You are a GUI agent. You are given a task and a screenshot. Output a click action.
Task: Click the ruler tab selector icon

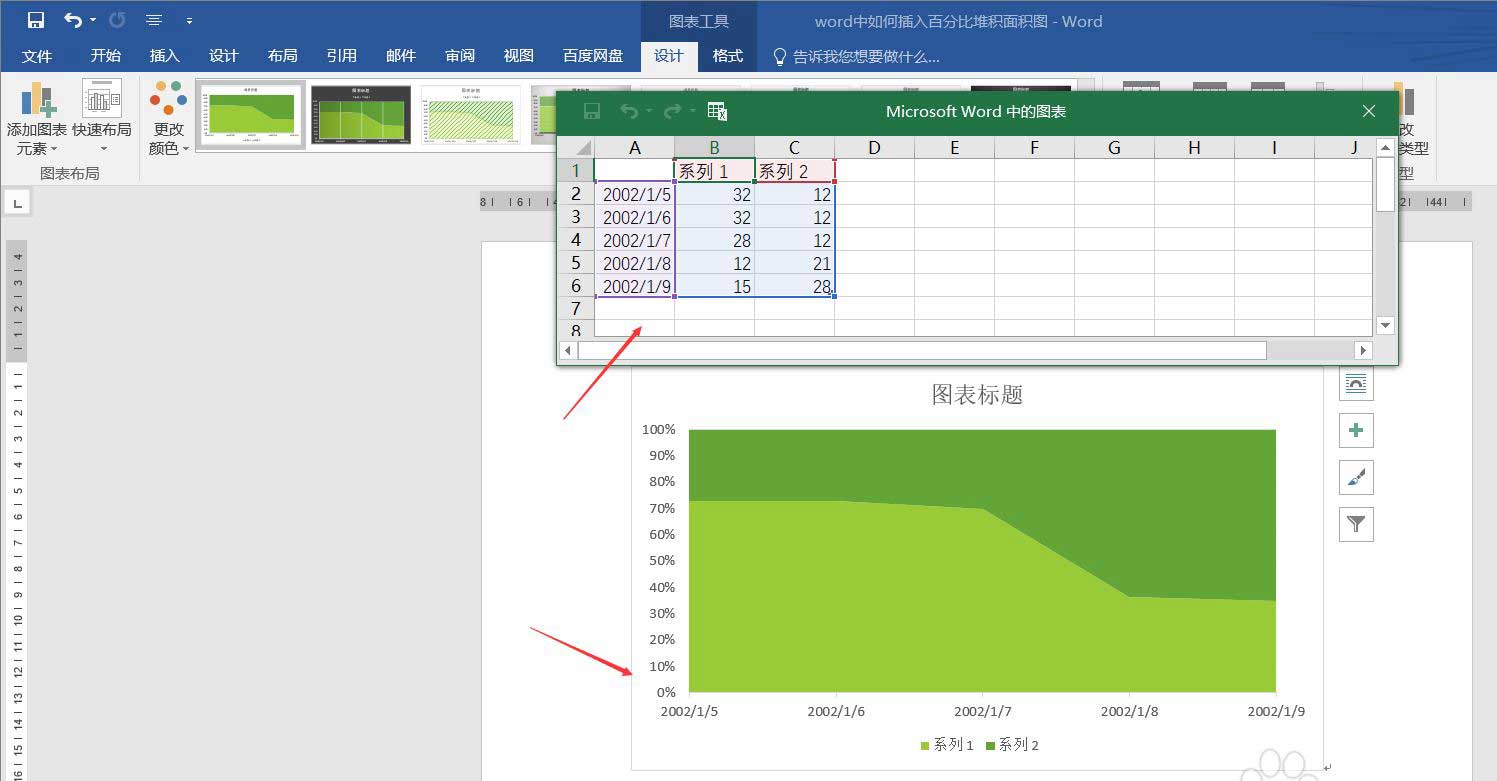click(x=17, y=203)
